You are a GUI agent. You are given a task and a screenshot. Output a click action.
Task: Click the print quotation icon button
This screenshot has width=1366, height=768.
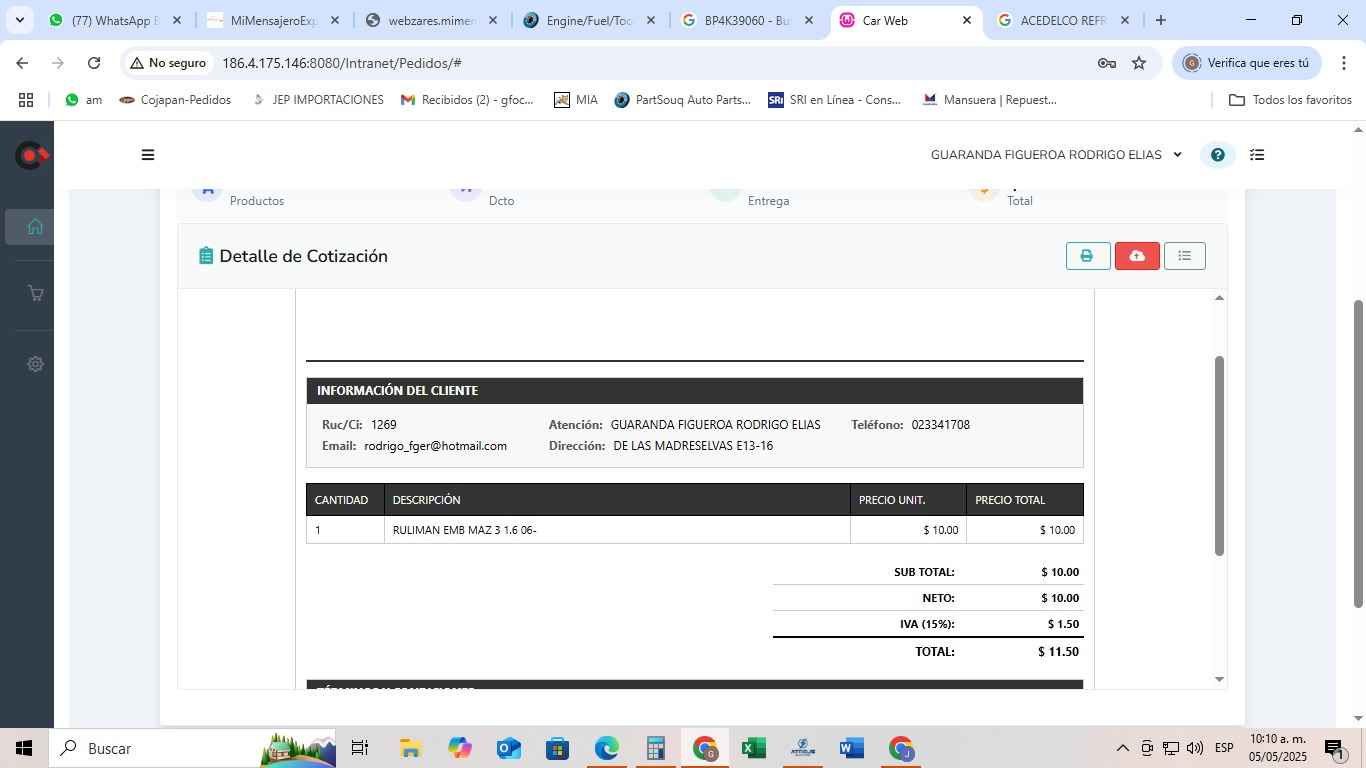point(1087,256)
